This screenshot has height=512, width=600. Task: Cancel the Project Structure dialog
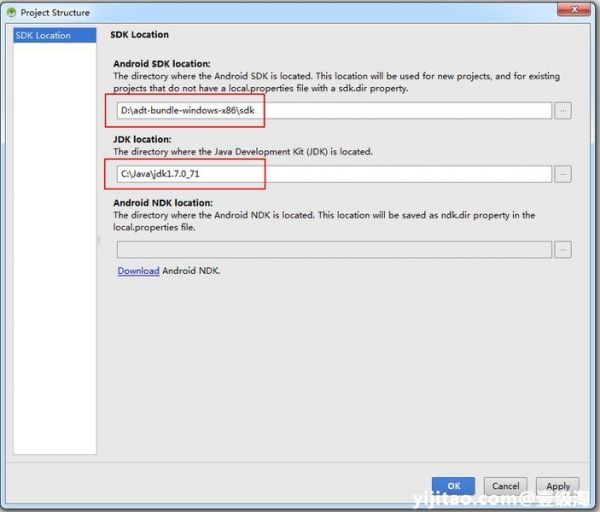[505, 486]
